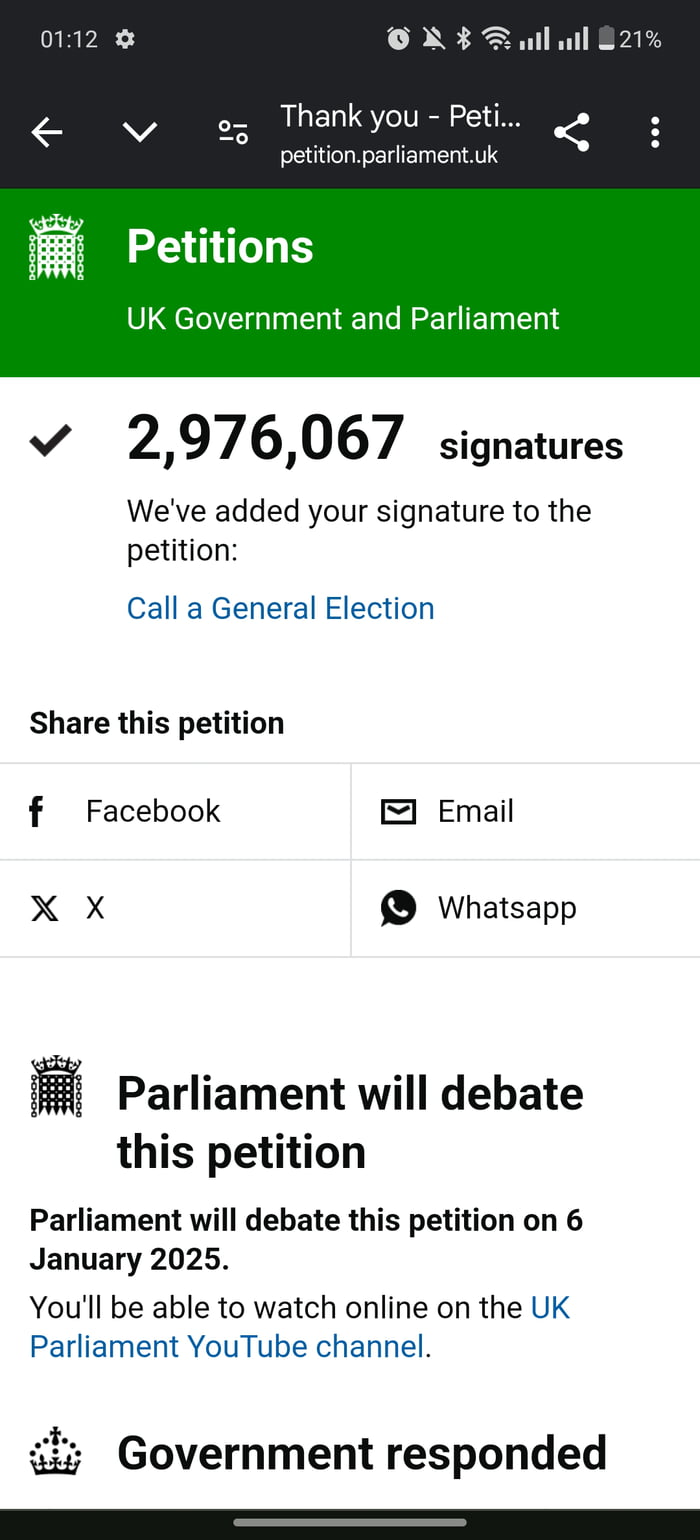This screenshot has height=1540, width=700.
Task: Open the browser overflow menu
Action: [655, 131]
